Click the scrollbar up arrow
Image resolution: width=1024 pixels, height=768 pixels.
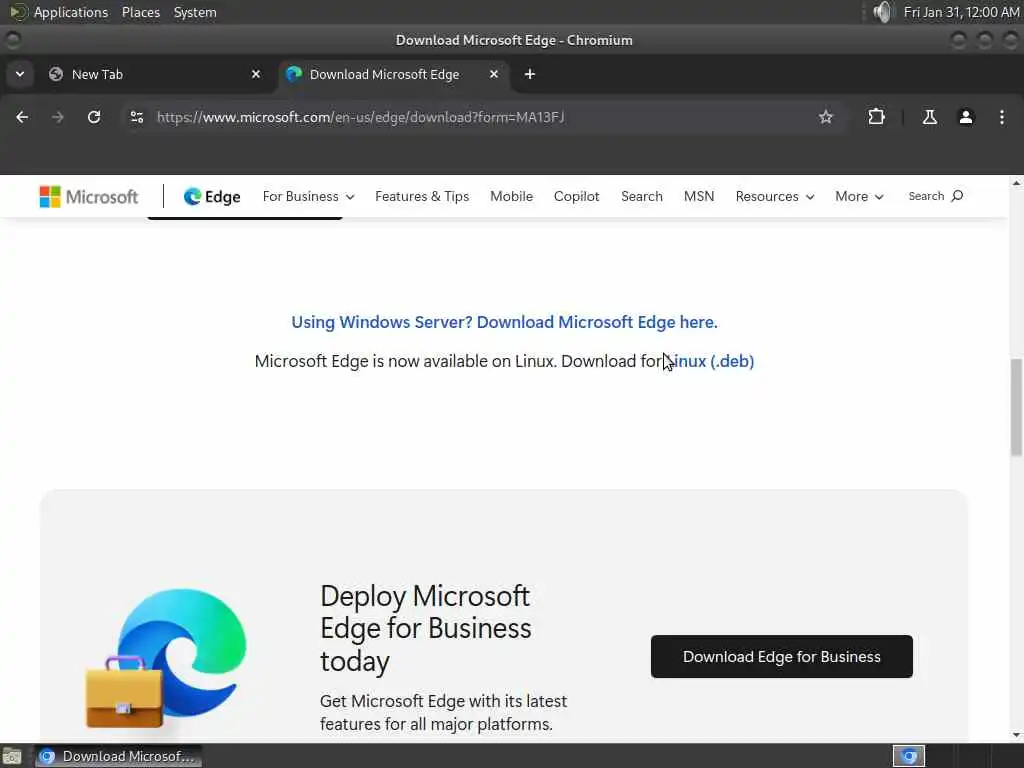tap(1016, 184)
